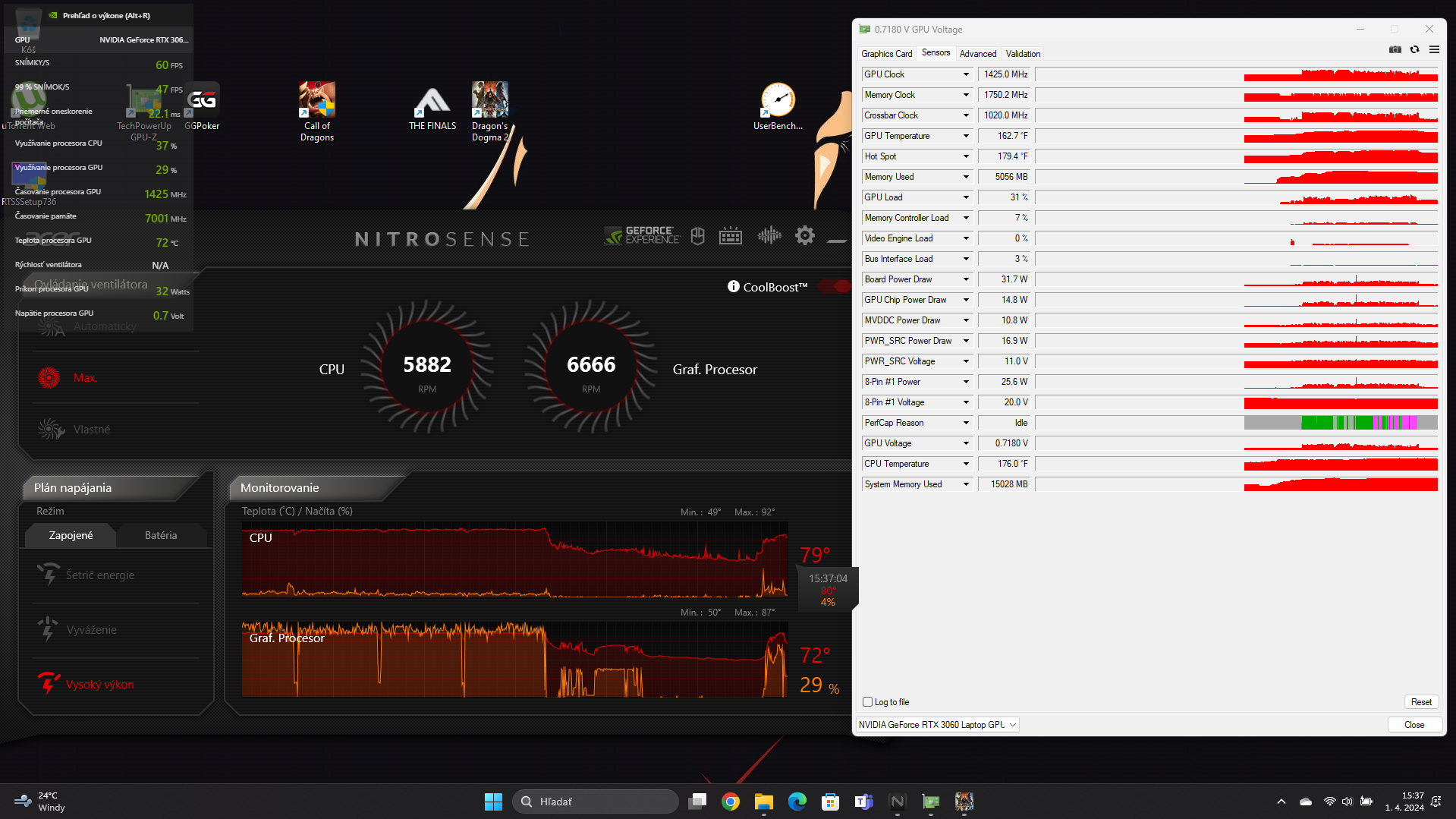Switch to Validation tab in GPU-Z
The width and height of the screenshot is (1456, 819).
tap(1023, 54)
